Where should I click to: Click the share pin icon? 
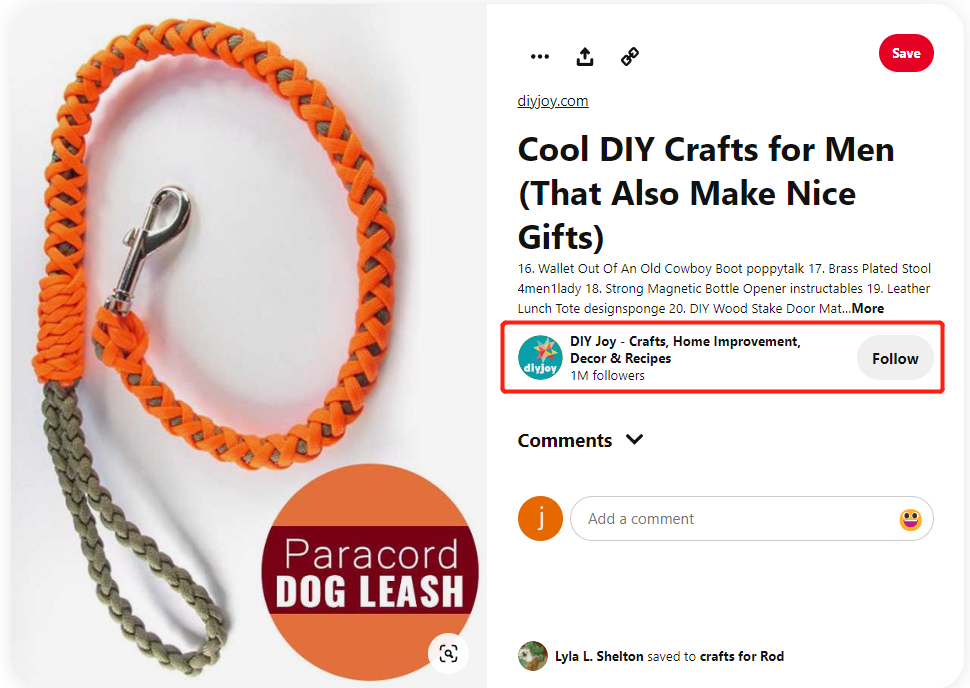(585, 56)
